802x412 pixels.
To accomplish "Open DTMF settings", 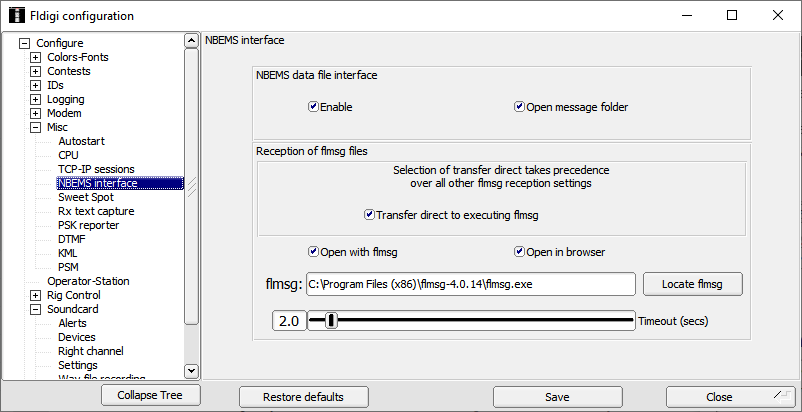I will (x=72, y=239).
